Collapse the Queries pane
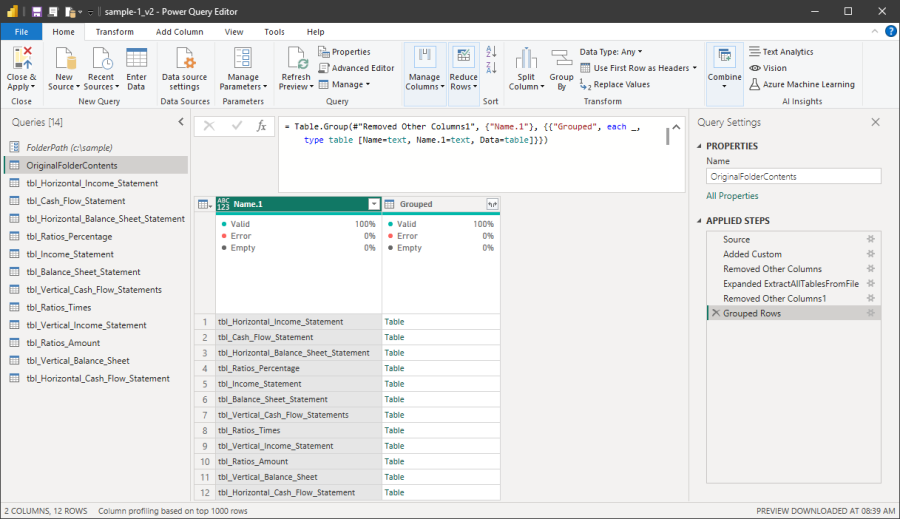 click(181, 122)
